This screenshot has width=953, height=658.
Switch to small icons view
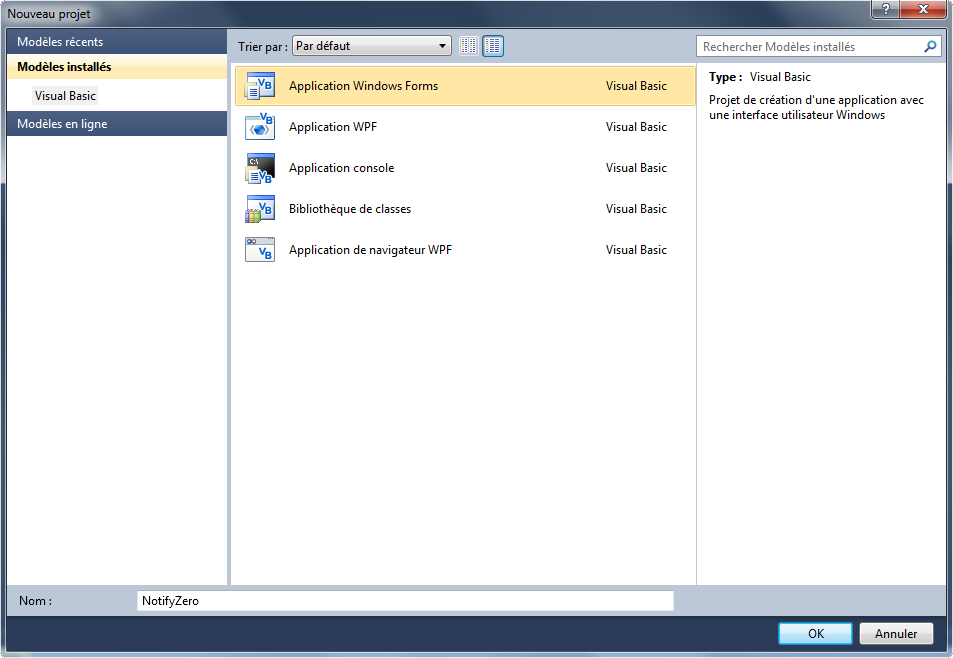pos(469,46)
